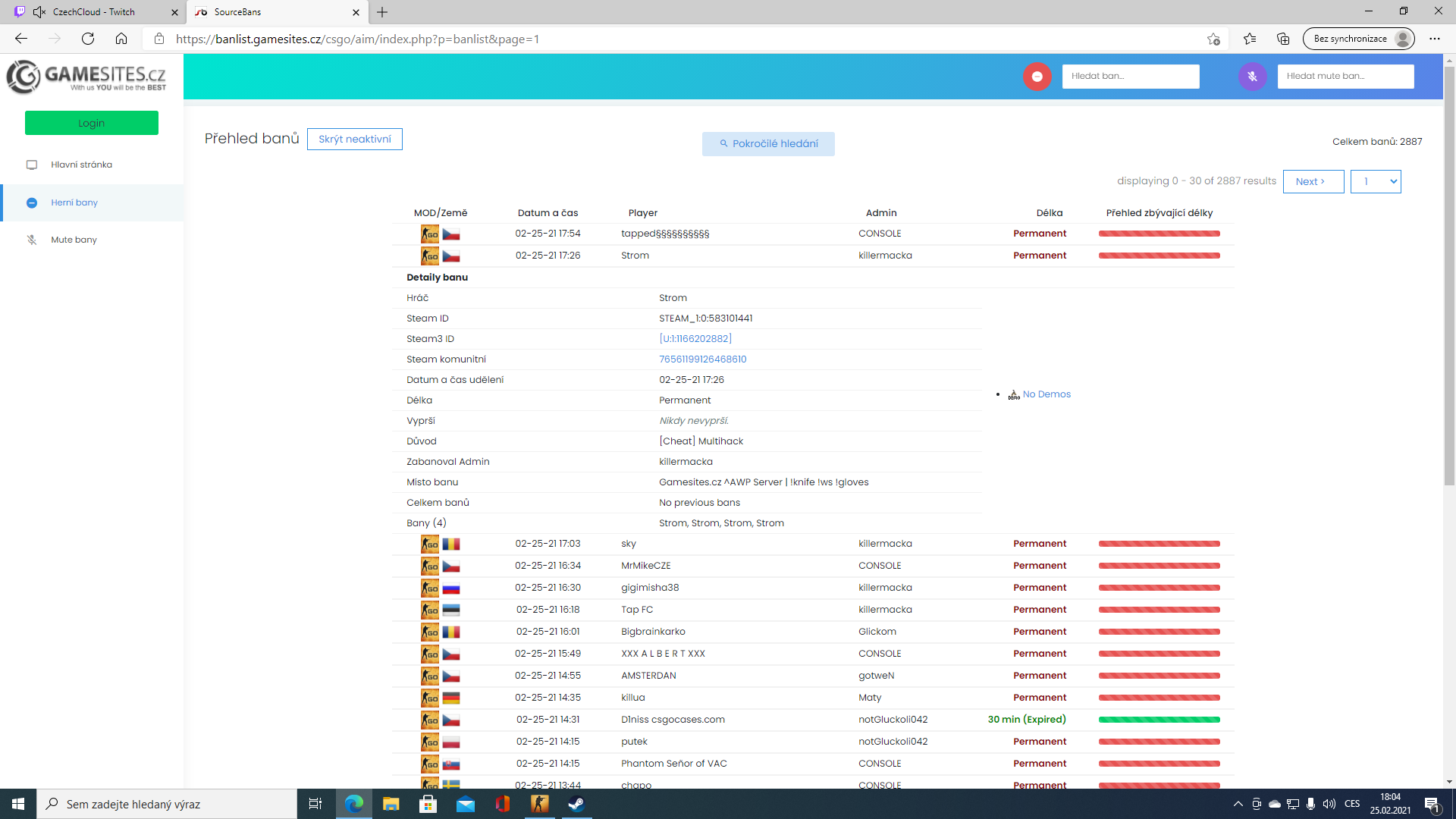The height and width of the screenshot is (819, 1456).
Task: Open the Steam community ID link
Action: tap(702, 359)
